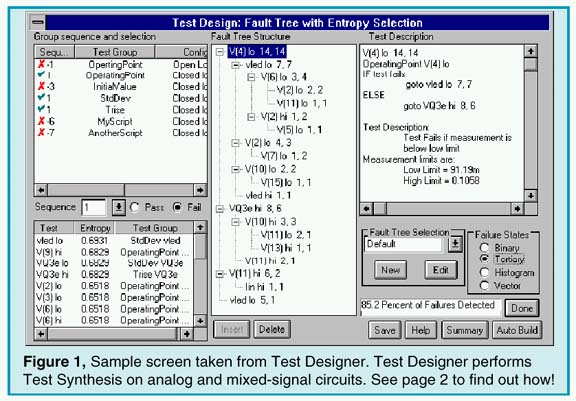Click the Delete button under fault tree
The height and width of the screenshot is (401, 576).
272,329
